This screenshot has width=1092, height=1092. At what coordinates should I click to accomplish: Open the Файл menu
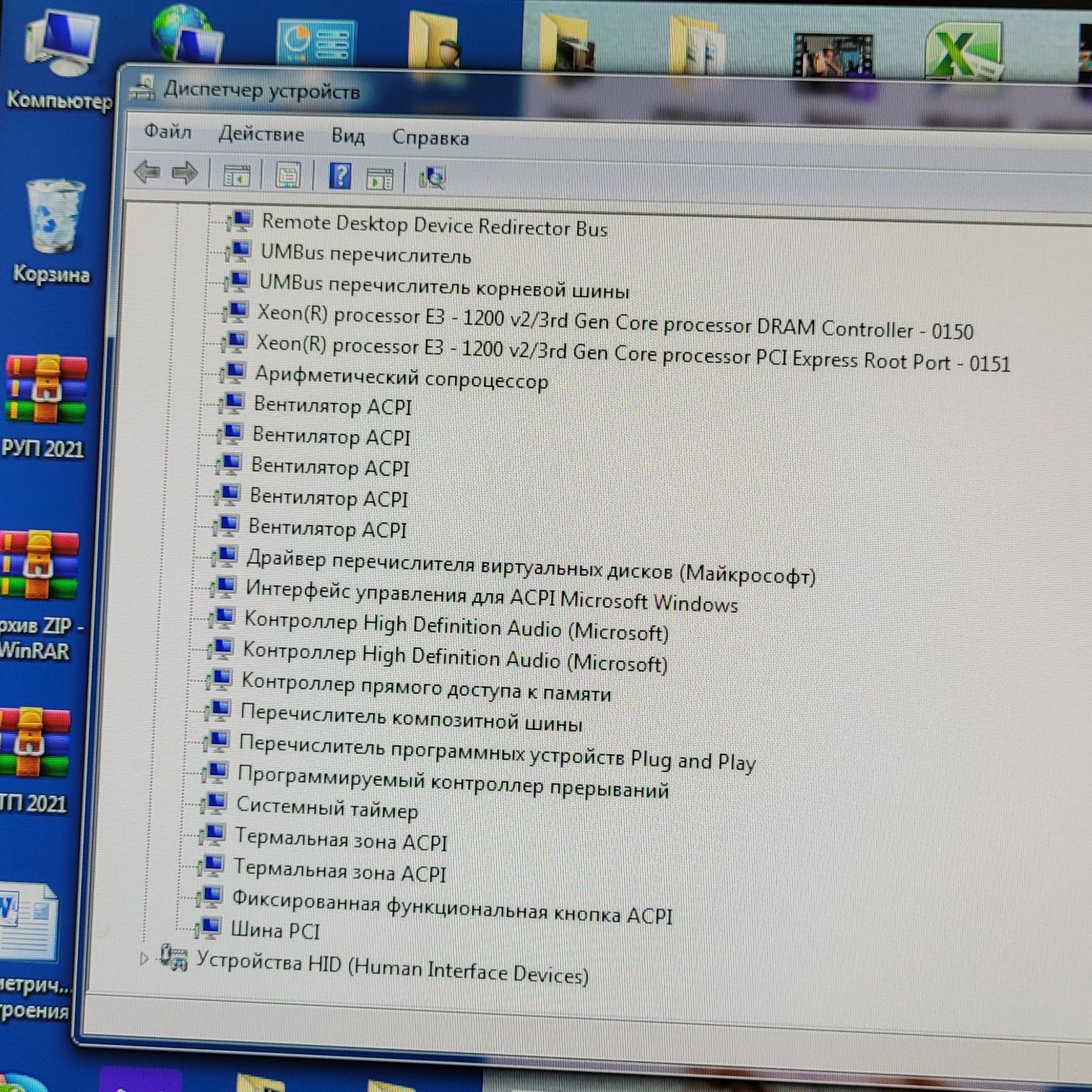coord(167,131)
